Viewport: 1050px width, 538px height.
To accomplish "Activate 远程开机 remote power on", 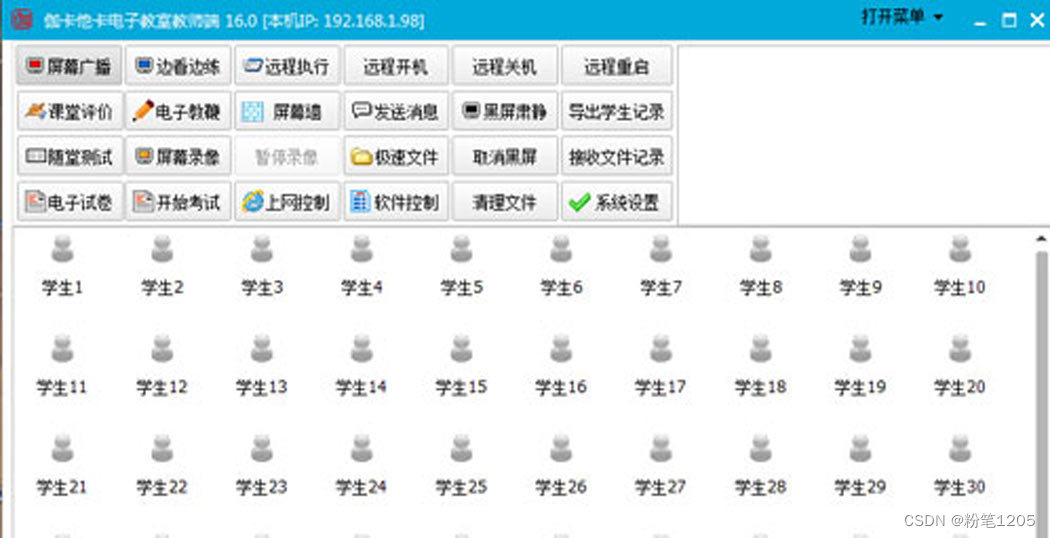I will [396, 65].
